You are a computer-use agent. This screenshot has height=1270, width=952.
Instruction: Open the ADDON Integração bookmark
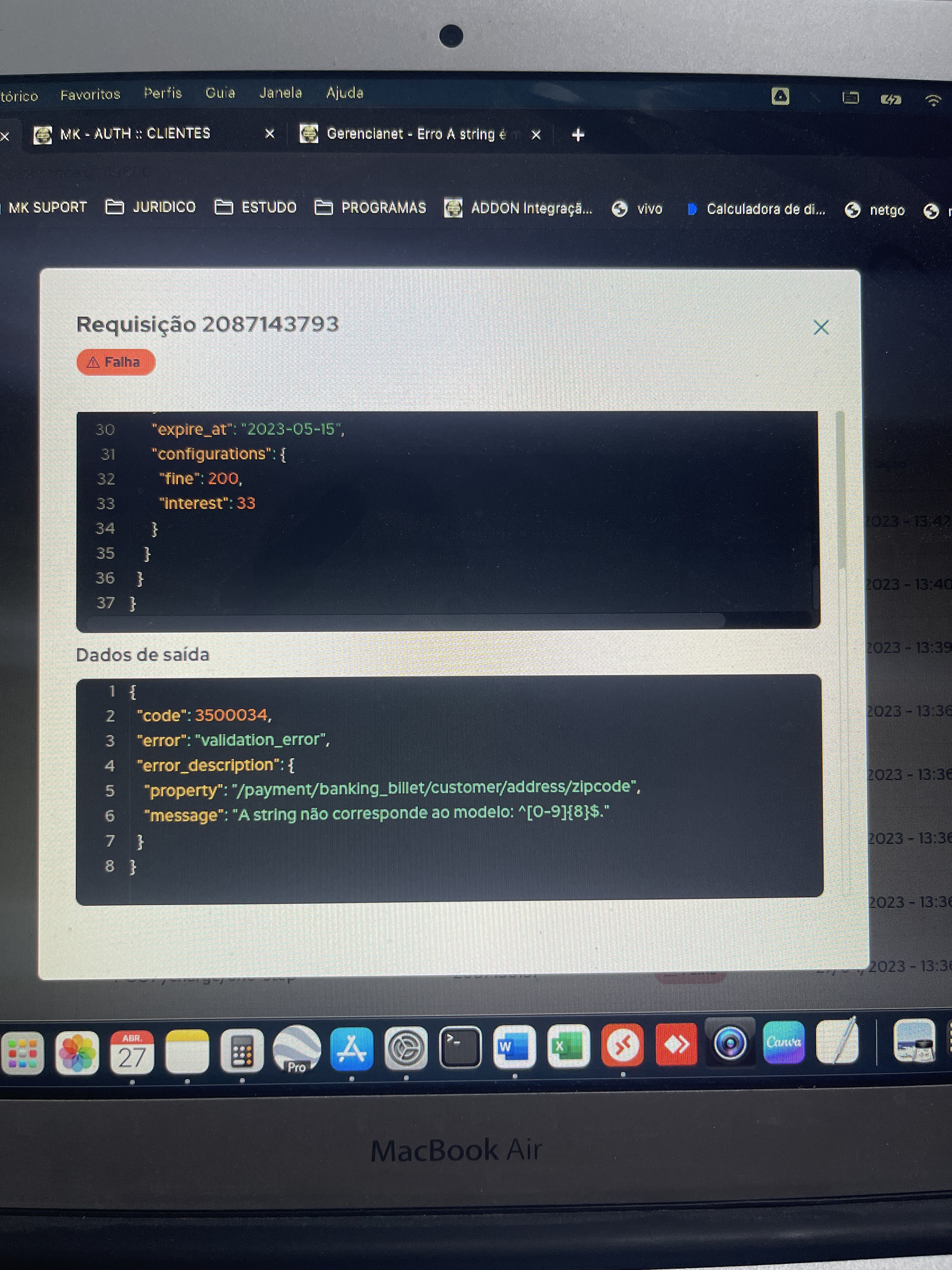click(x=518, y=209)
